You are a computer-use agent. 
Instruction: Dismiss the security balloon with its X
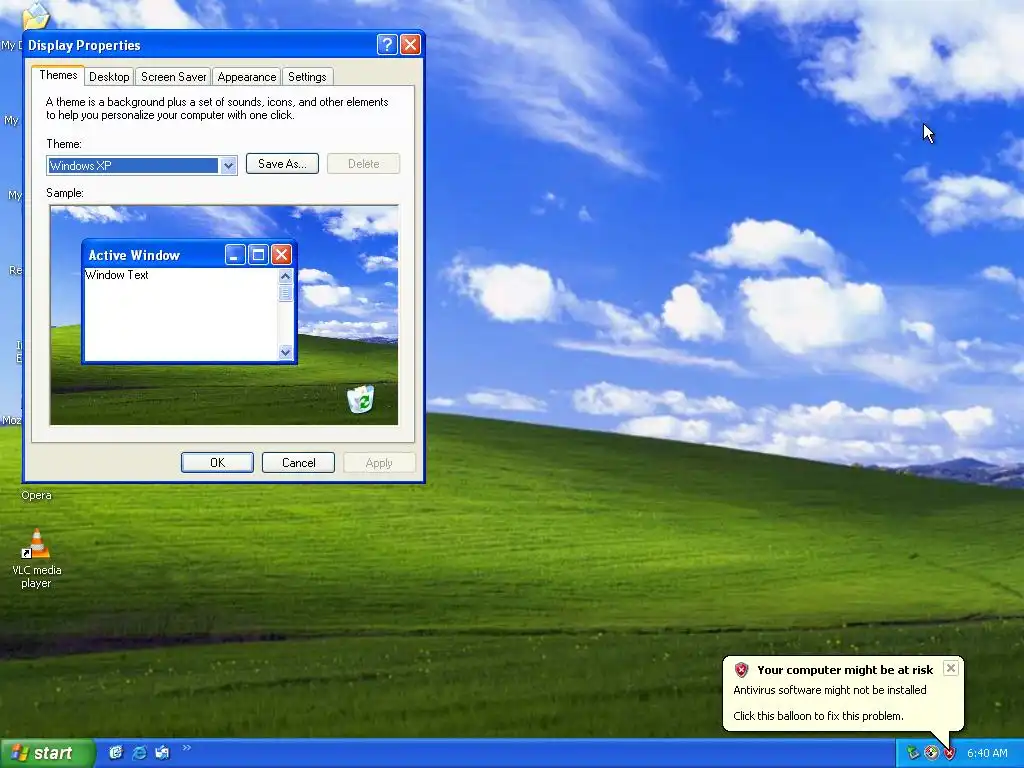tap(951, 668)
